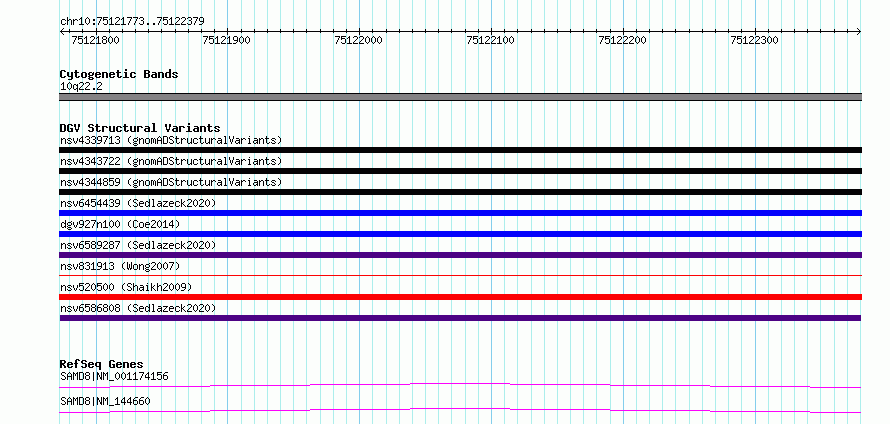Click the DGV Structural Variants heading

(x=140, y=128)
